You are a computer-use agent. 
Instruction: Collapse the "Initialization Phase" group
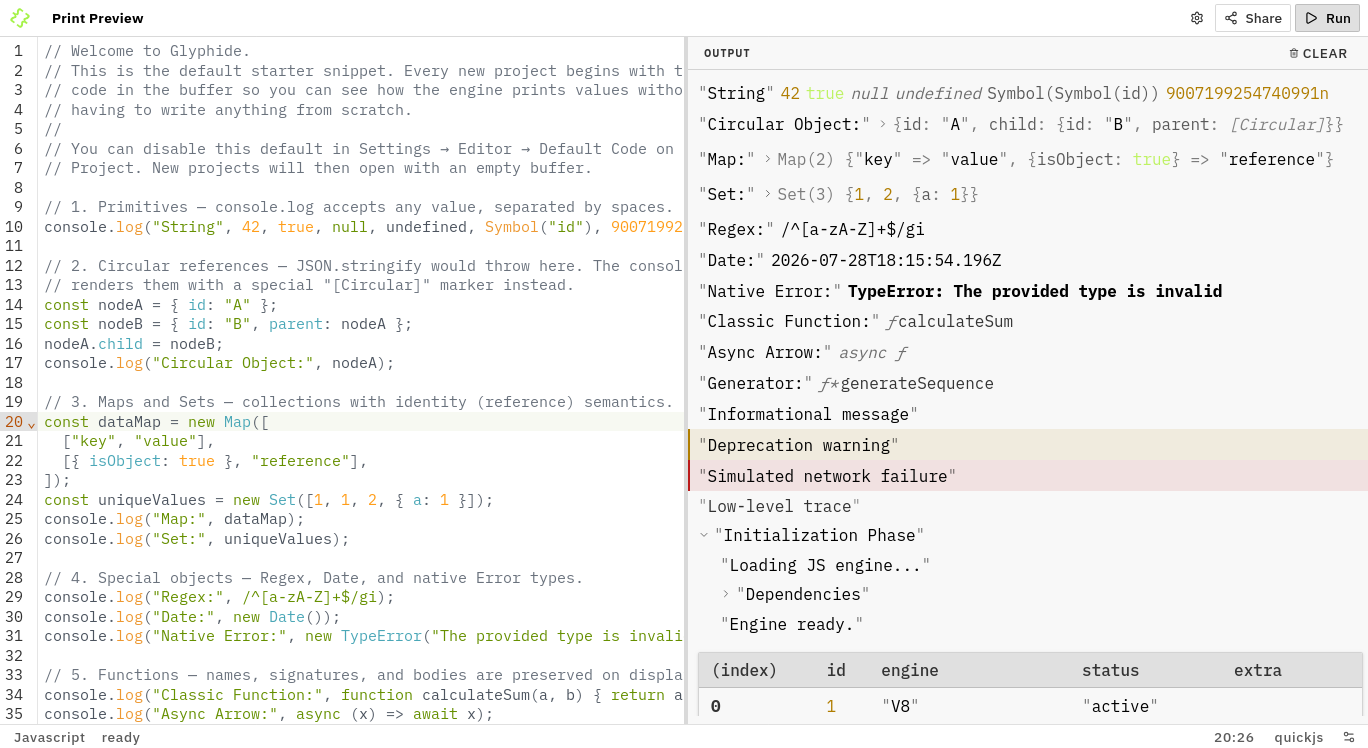coord(705,535)
